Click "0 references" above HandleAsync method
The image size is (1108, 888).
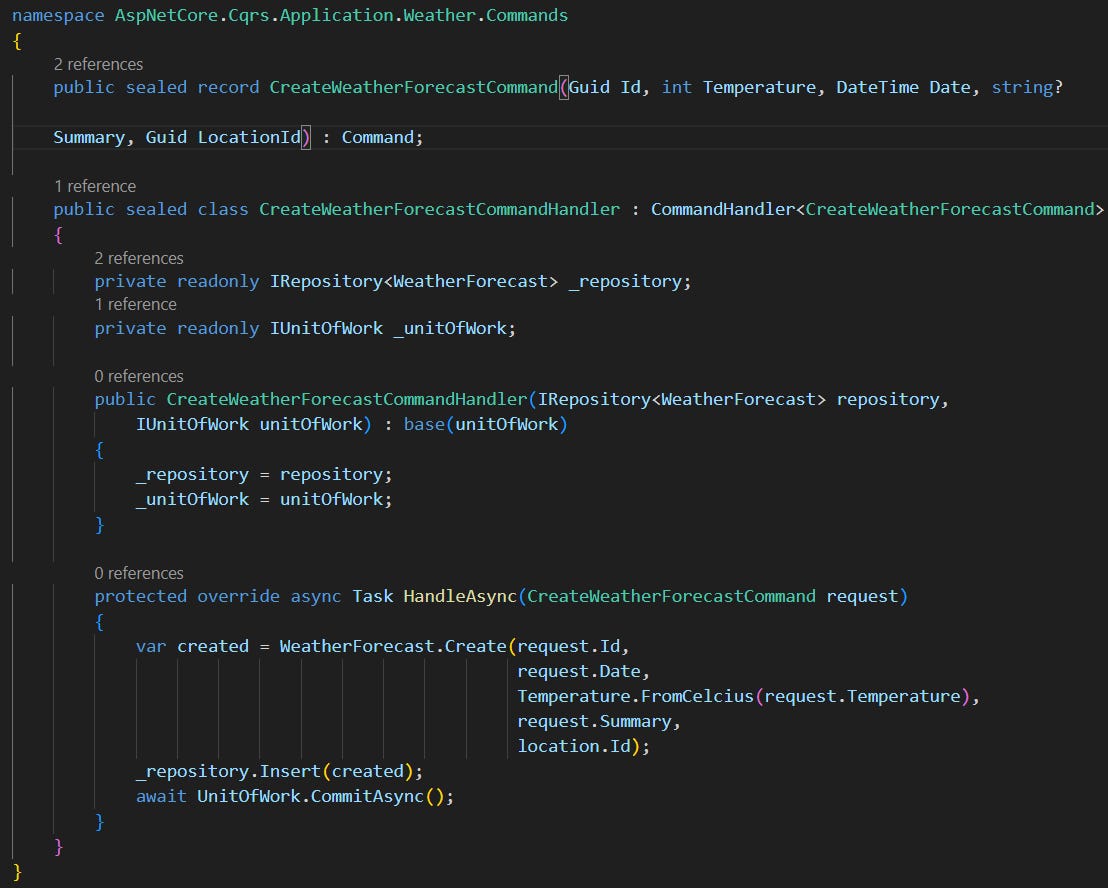pos(138,573)
